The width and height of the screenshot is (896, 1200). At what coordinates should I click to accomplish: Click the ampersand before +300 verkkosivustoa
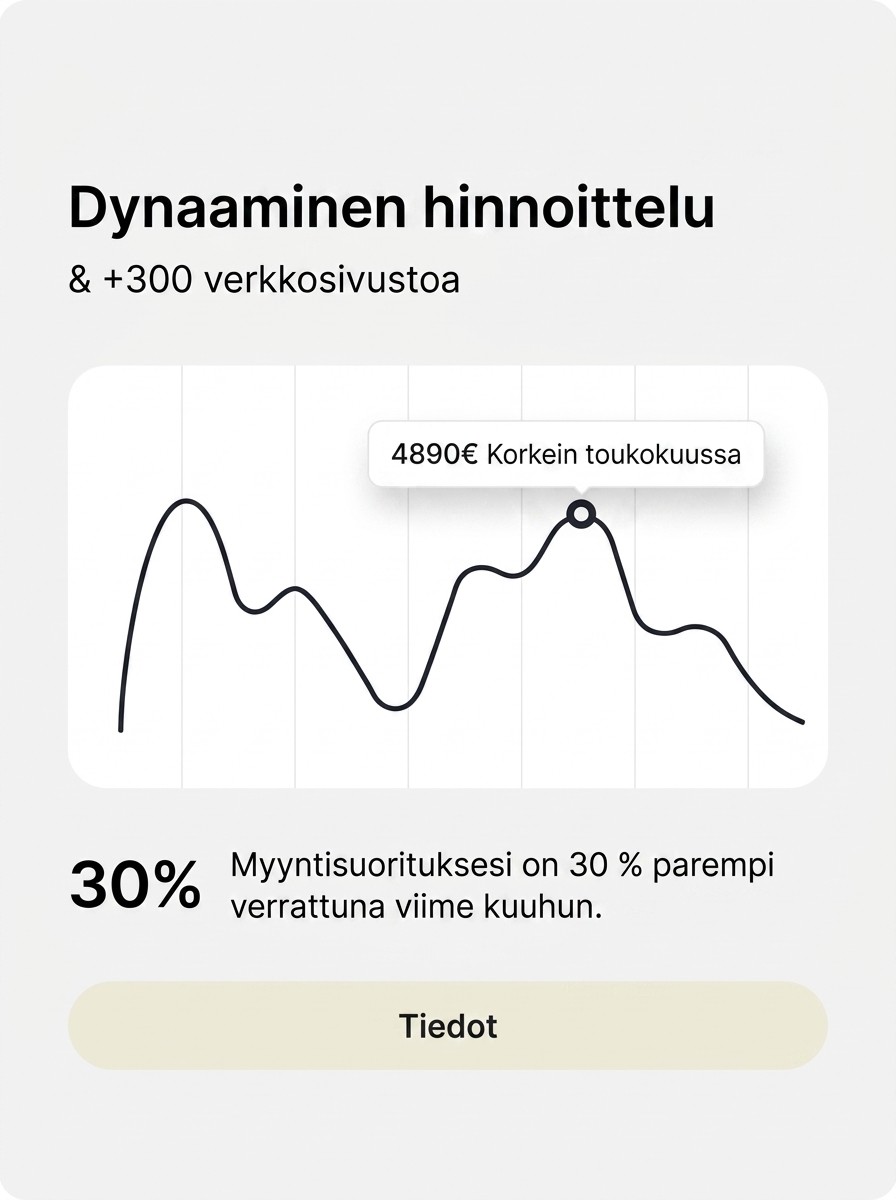click(79, 280)
